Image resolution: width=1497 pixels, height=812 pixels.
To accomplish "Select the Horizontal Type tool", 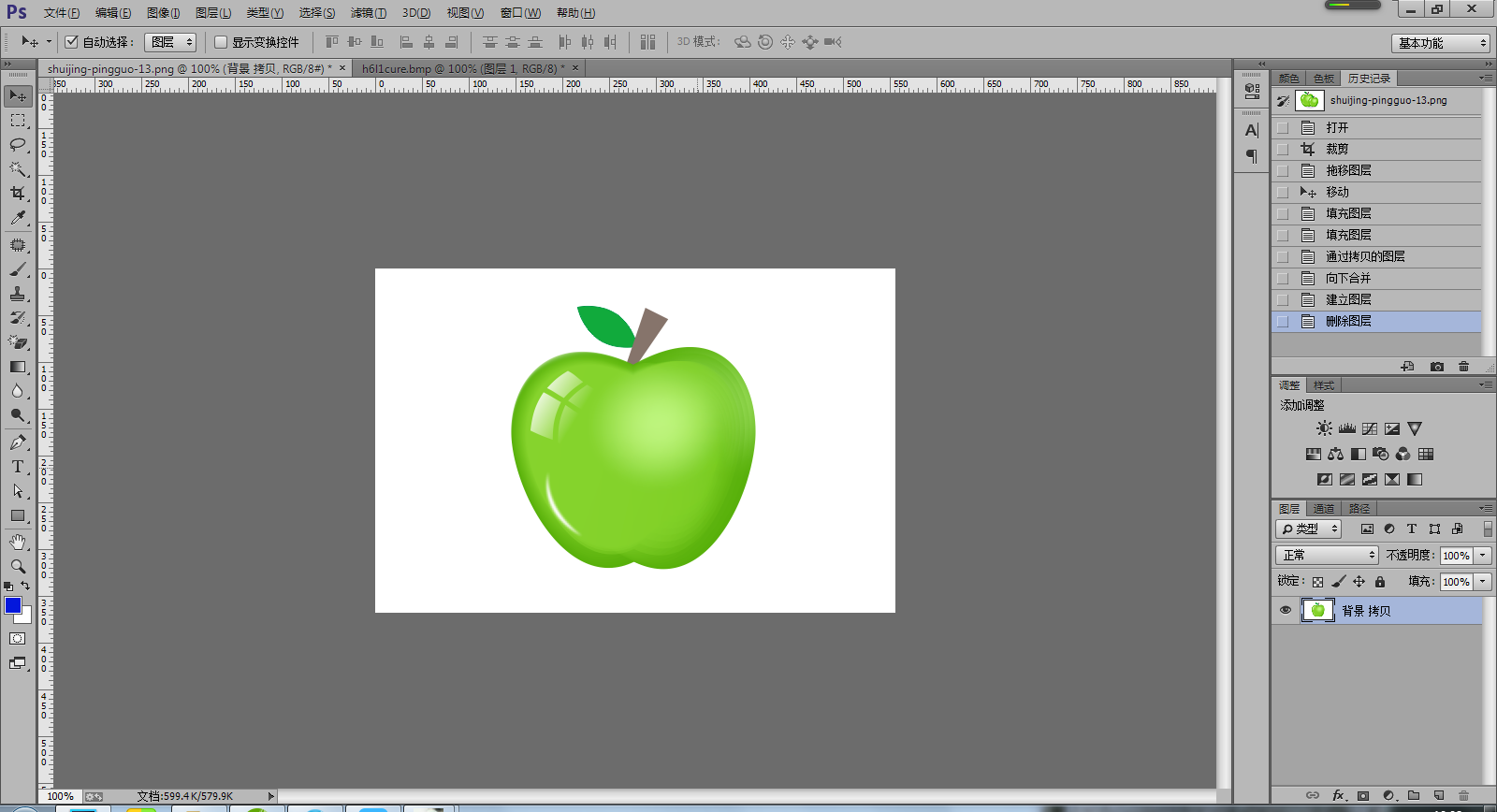I will pyautogui.click(x=18, y=467).
